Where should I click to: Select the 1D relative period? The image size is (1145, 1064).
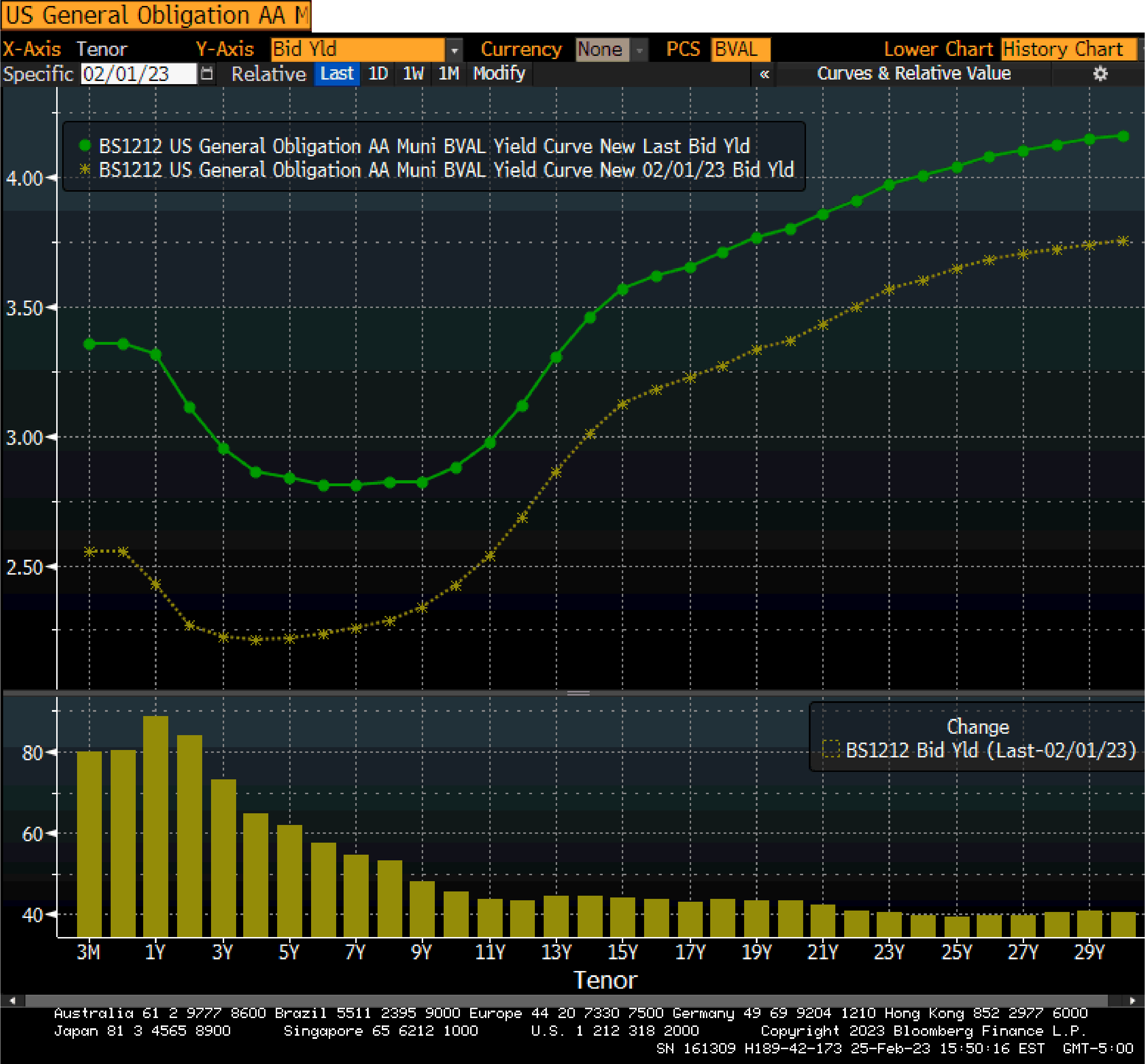tap(378, 74)
